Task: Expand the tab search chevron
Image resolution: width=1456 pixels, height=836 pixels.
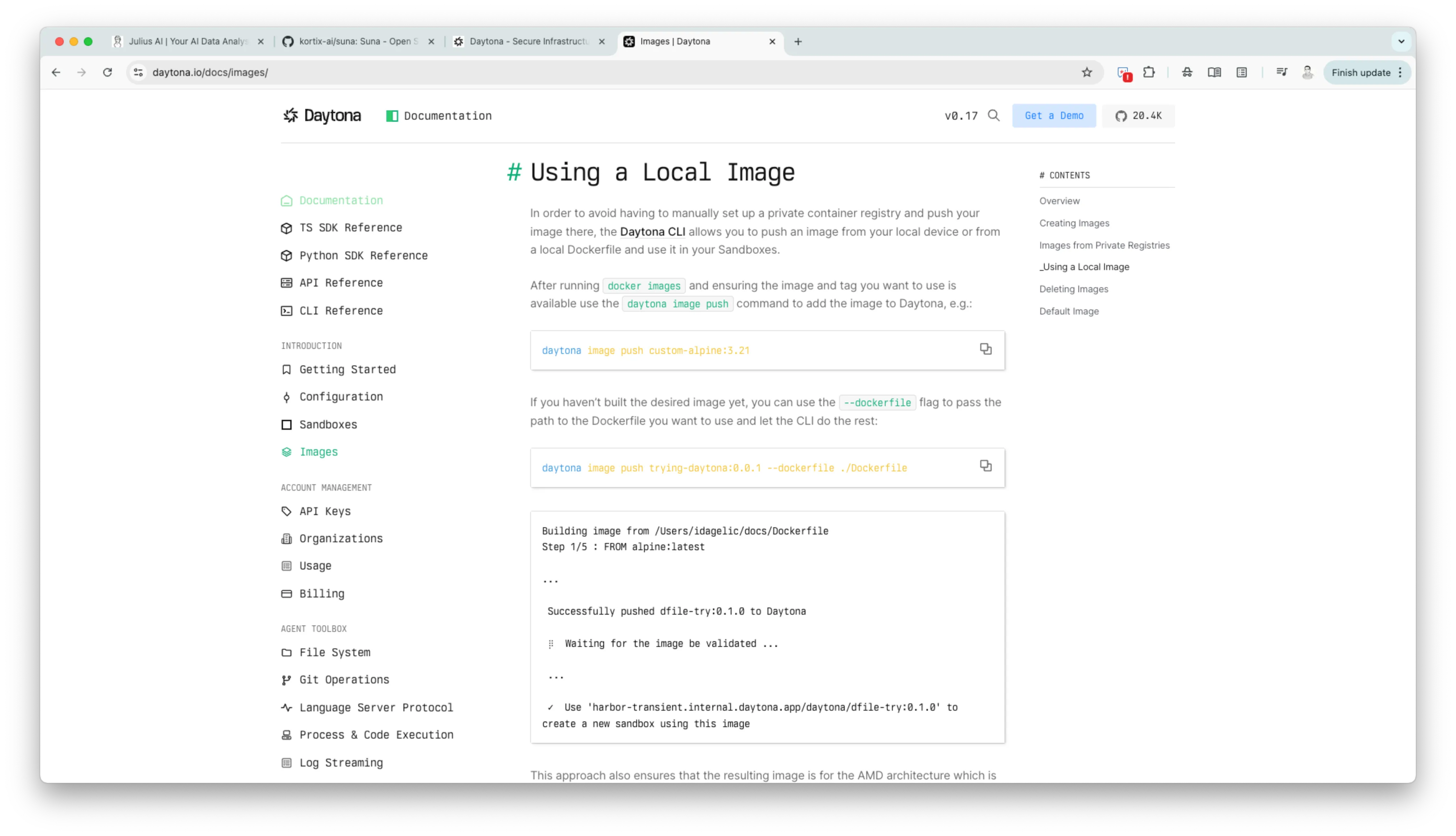Action: tap(1401, 41)
